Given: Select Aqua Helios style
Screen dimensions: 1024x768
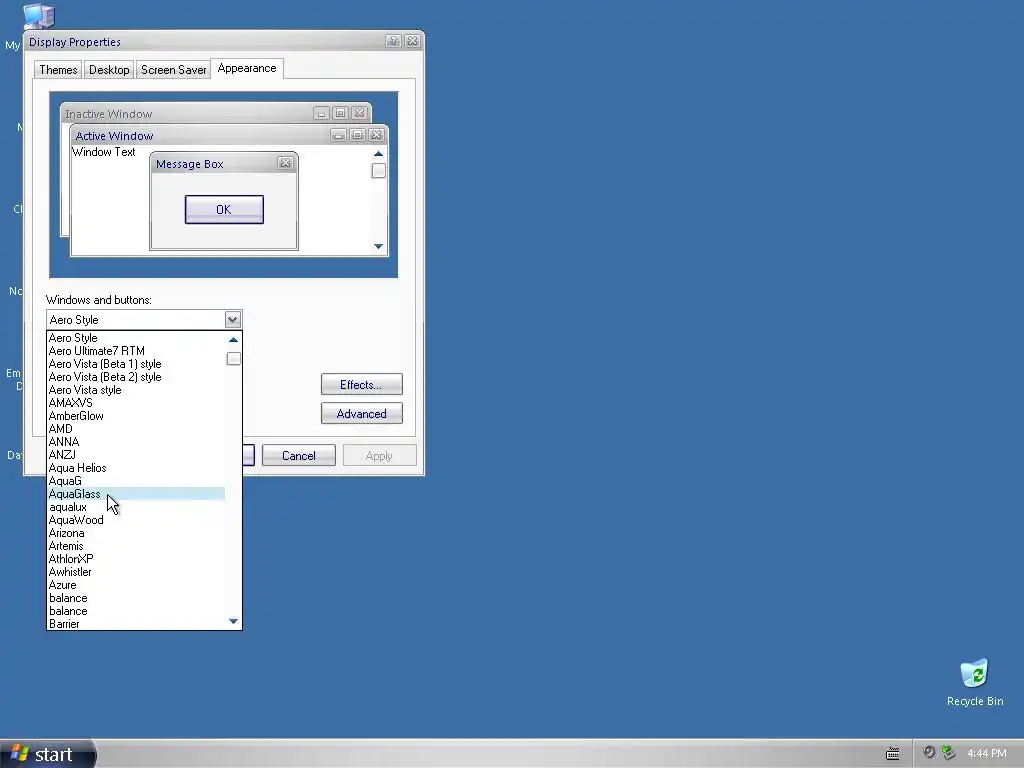Looking at the screenshot, I should [136, 468].
